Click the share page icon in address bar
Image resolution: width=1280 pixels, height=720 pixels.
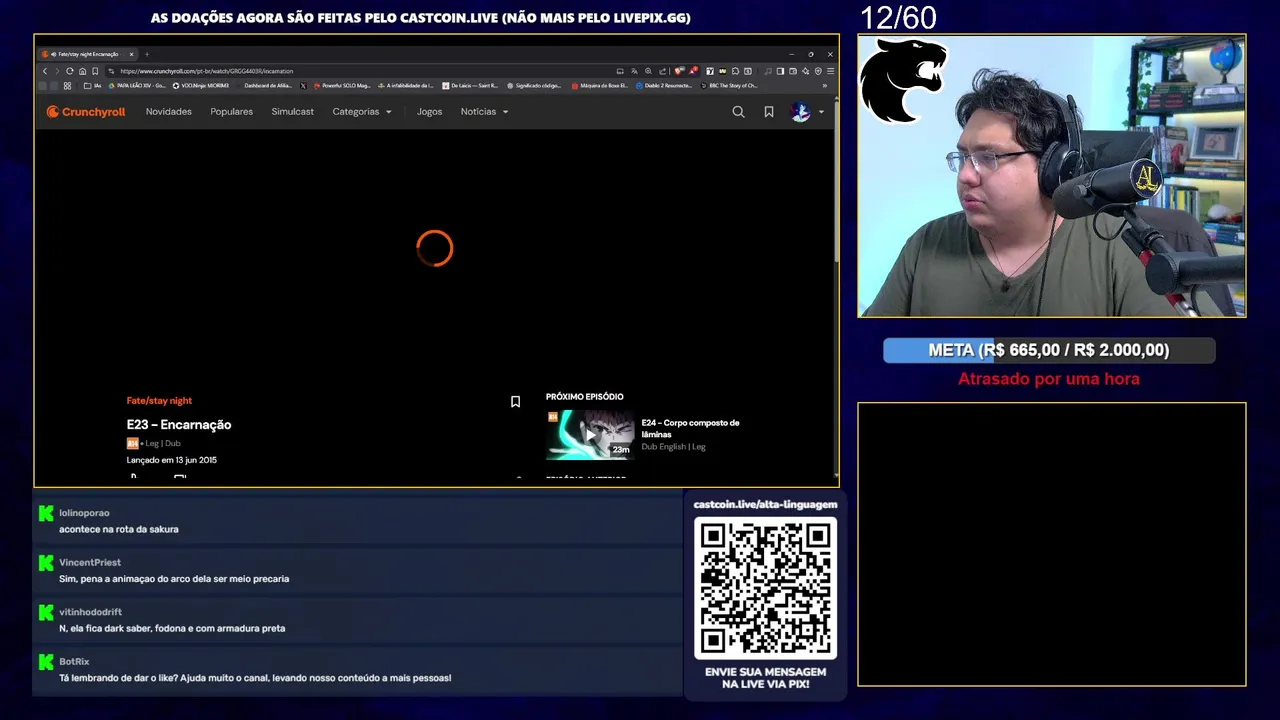pos(662,71)
